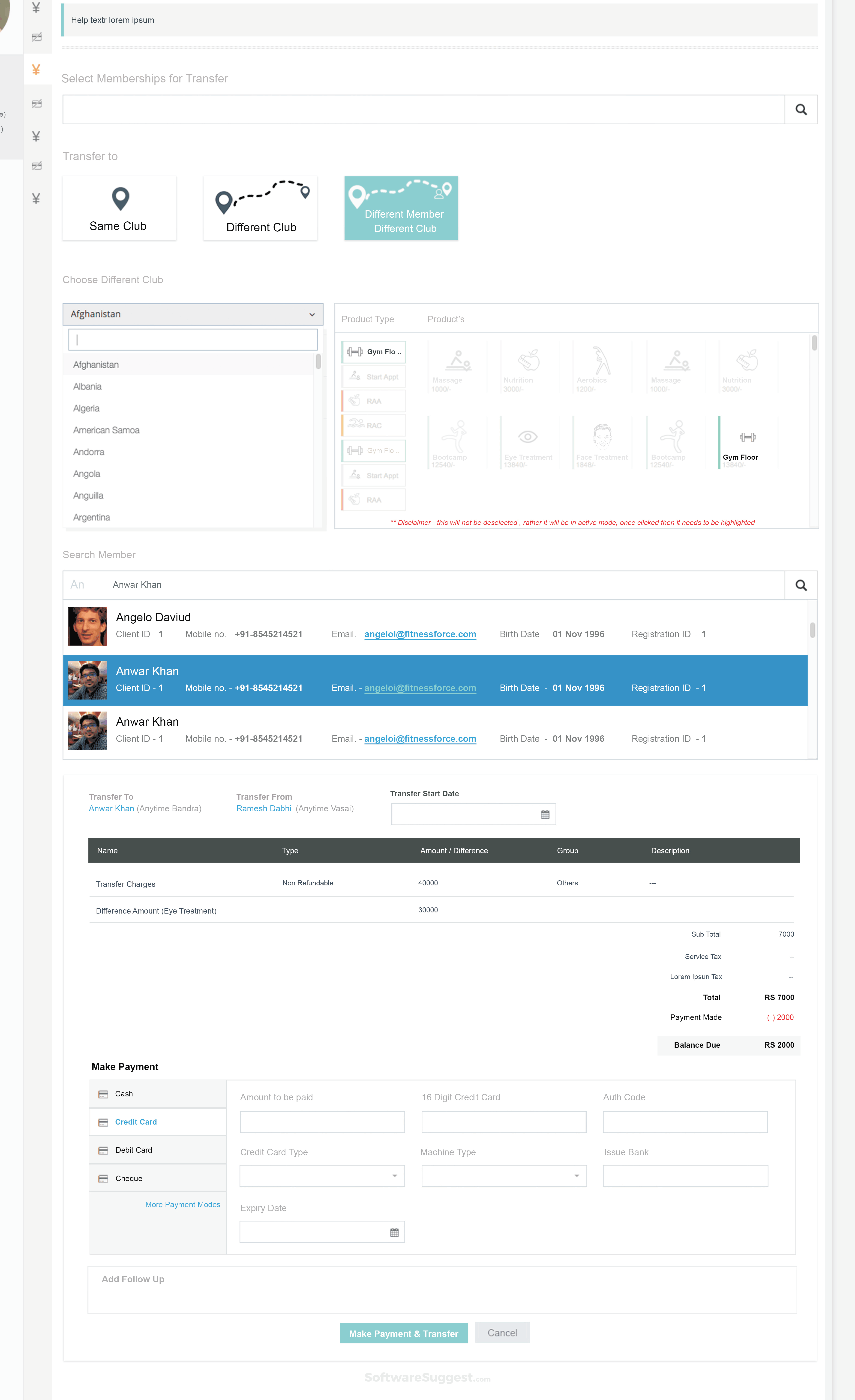The height and width of the screenshot is (1400, 855).
Task: Switch to Debit Card payment tab
Action: tap(134, 1150)
